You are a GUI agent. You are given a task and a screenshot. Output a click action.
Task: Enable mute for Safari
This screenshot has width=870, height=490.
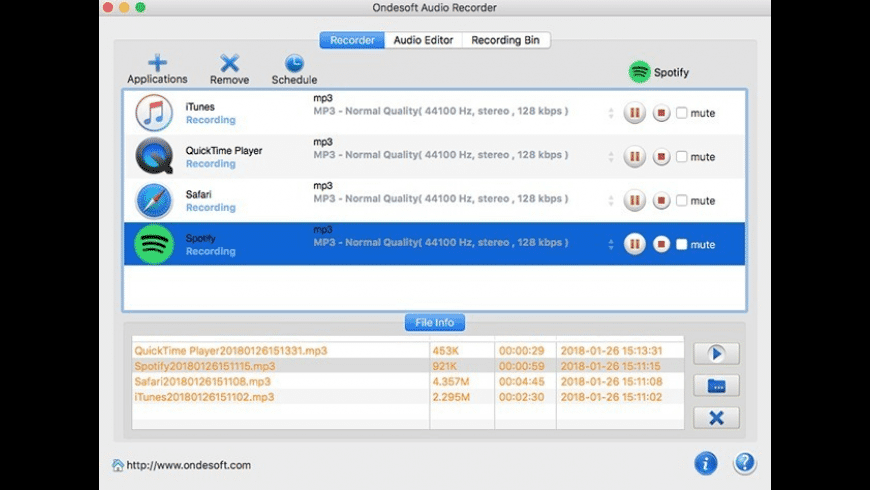pos(682,200)
